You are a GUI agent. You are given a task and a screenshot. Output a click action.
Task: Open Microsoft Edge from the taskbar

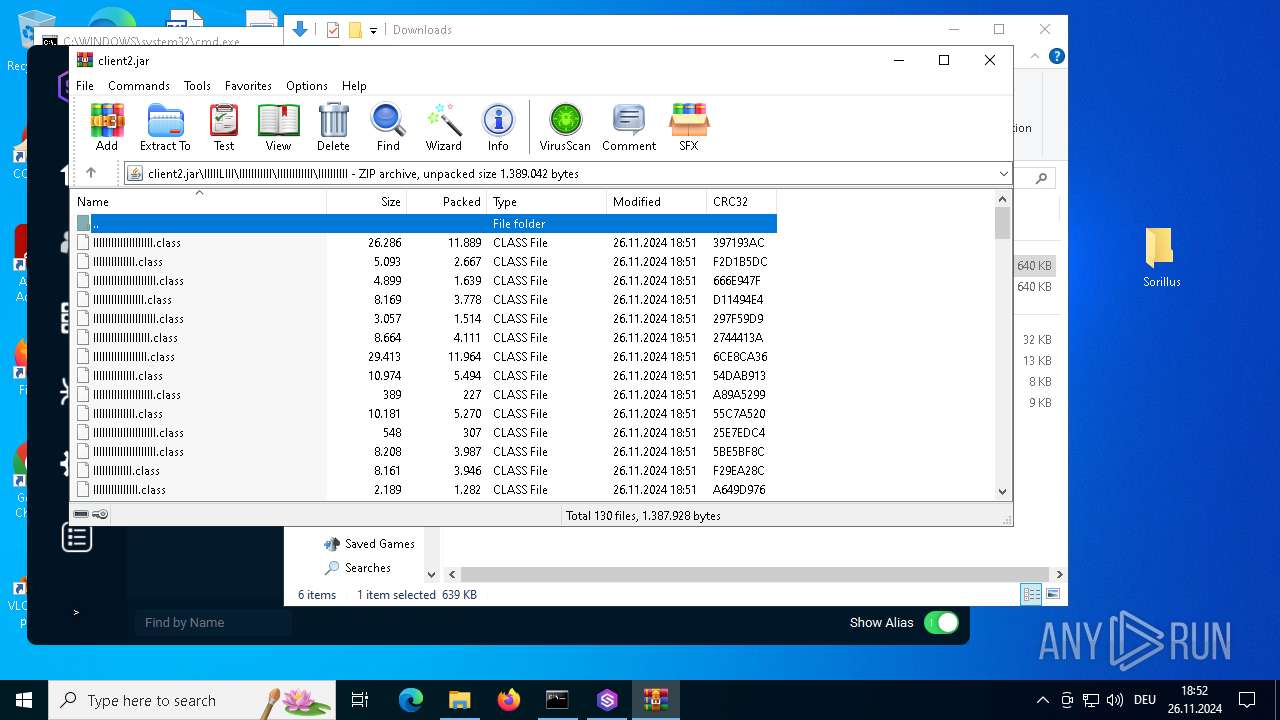click(x=411, y=700)
